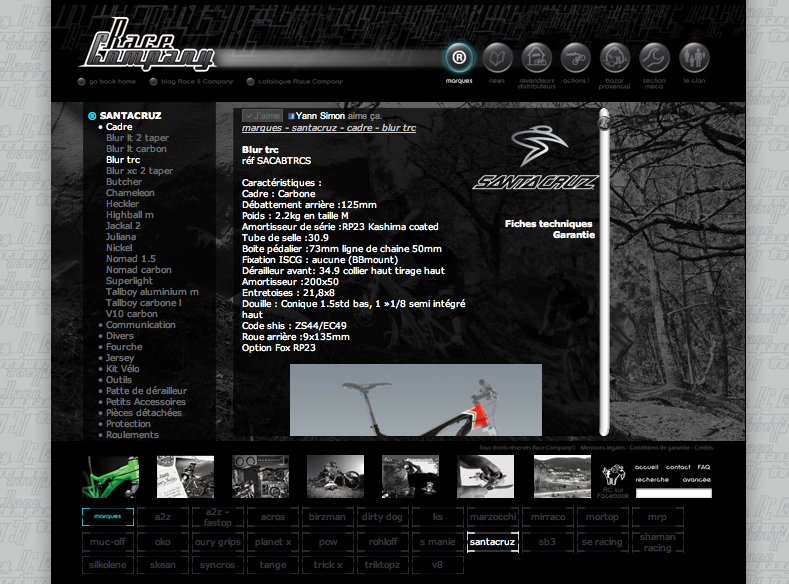Expand Pièces détachées category
Viewport: 789px width, 584px height.
pyautogui.click(x=143, y=413)
